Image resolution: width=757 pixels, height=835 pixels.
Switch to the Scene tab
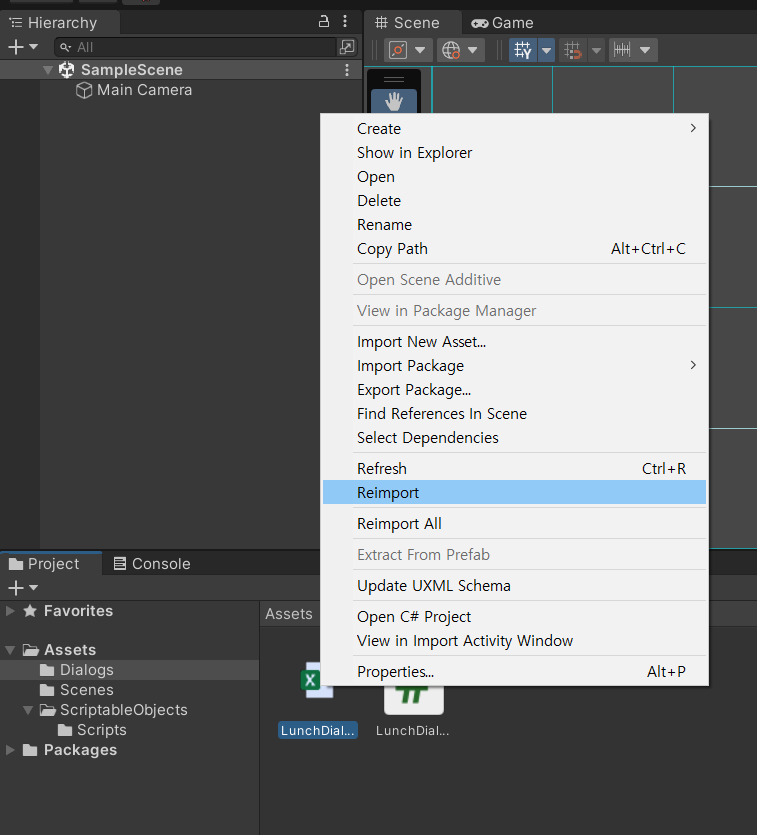408,23
